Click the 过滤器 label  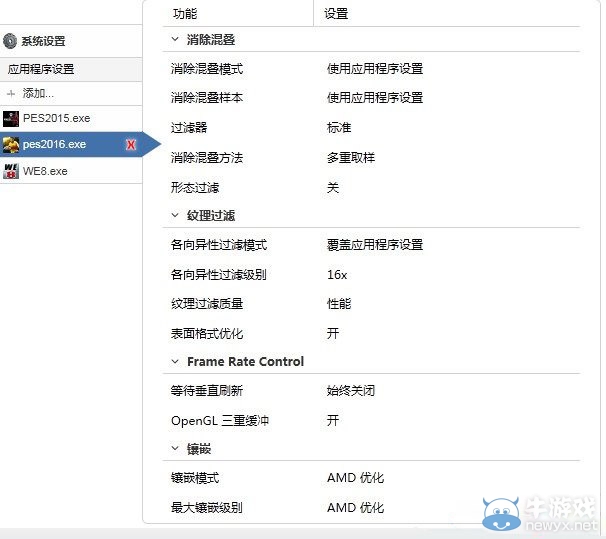click(189, 128)
